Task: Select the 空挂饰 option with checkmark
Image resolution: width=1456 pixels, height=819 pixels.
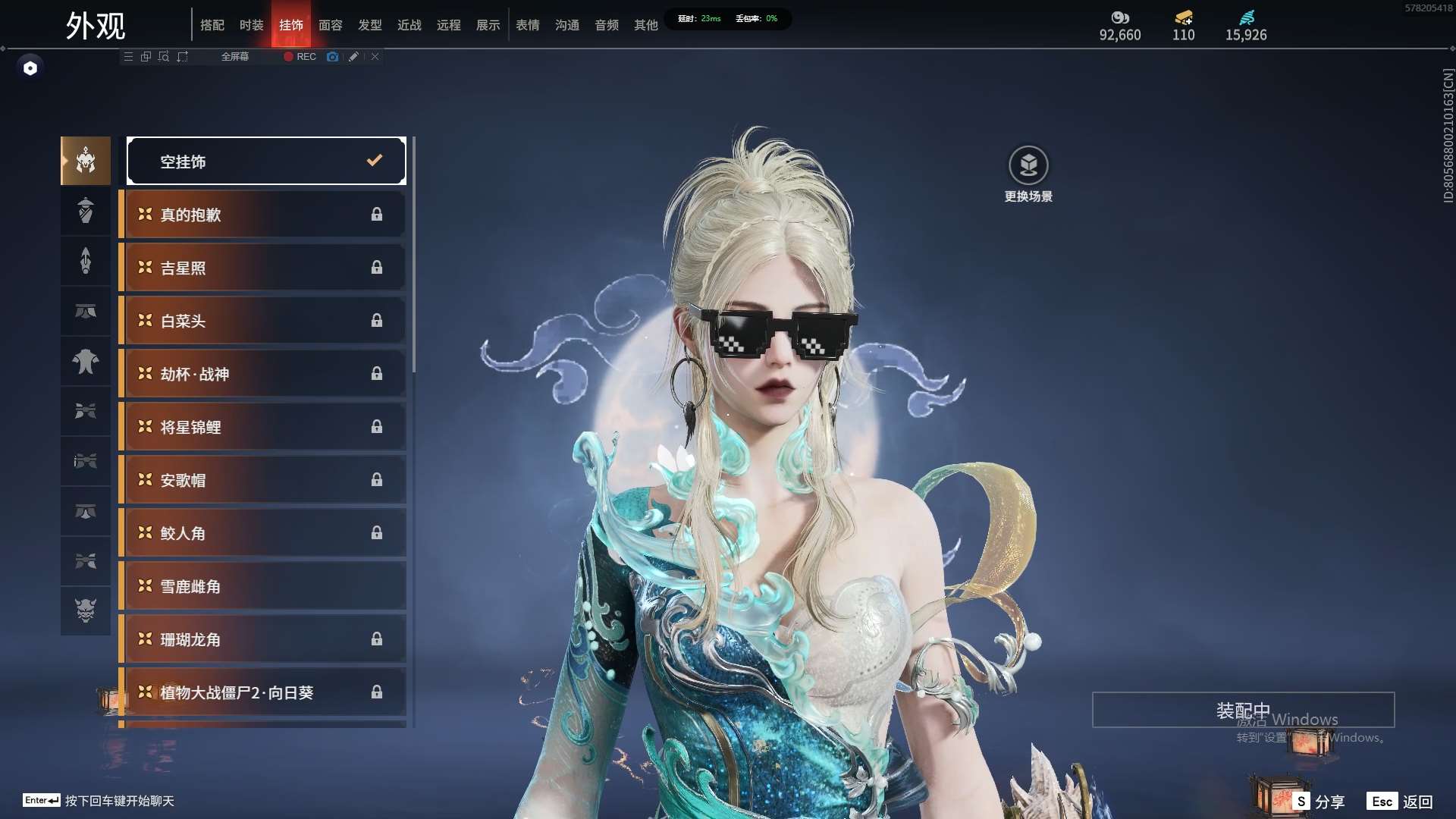Action: (265, 161)
